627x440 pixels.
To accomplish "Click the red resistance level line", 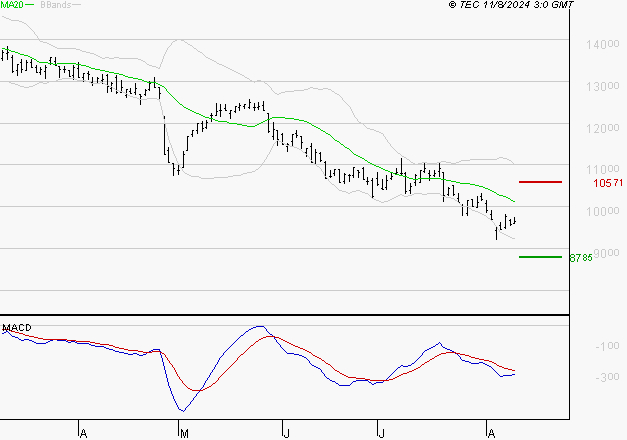I will click(540, 182).
